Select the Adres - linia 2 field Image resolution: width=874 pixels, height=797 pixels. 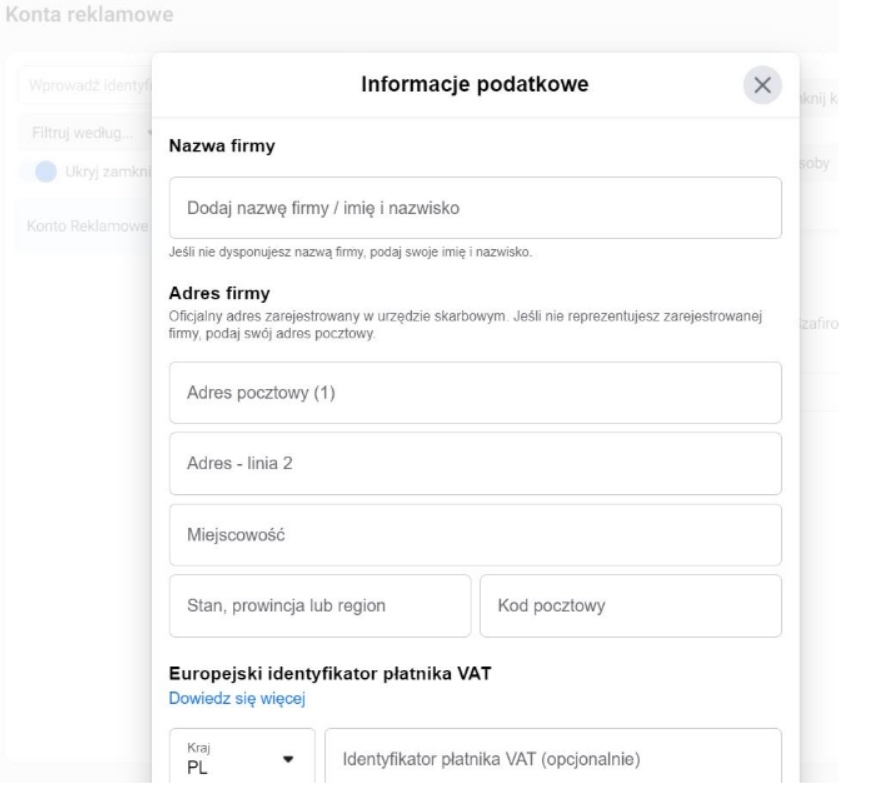click(x=475, y=464)
